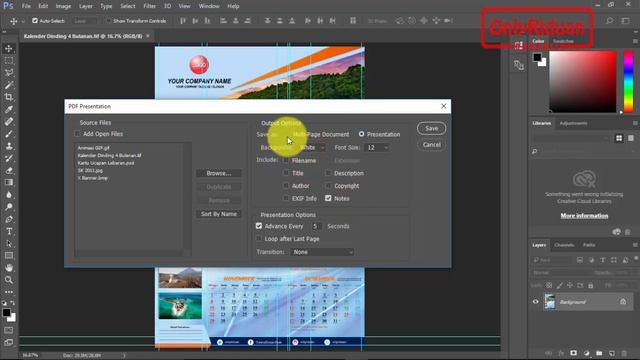Select the Gradient tool
Image resolution: width=640 pixels, height=360 pixels.
(x=9, y=182)
